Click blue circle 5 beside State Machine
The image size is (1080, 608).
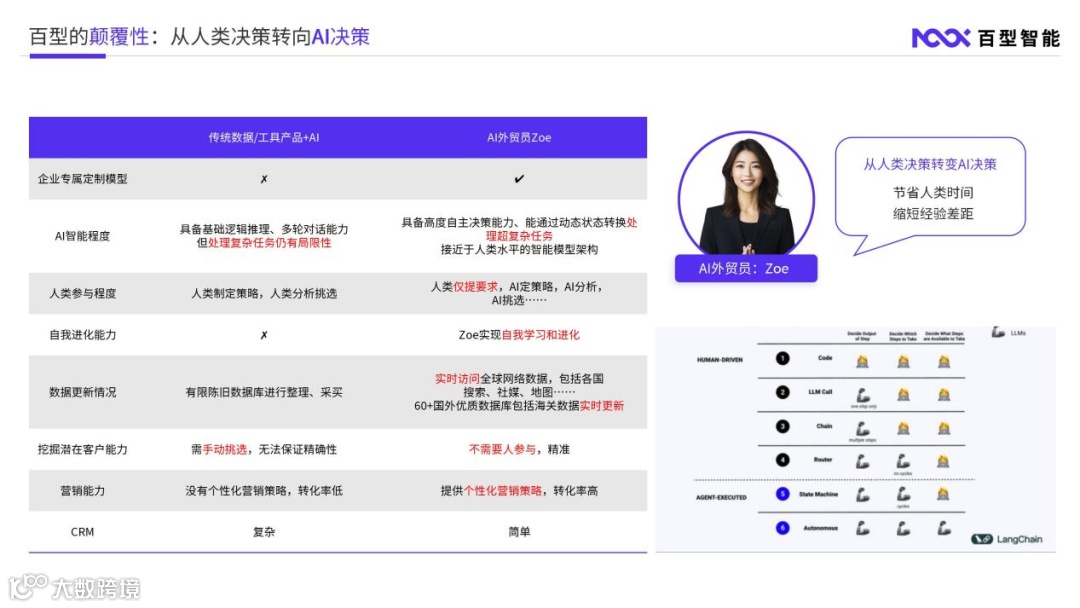[782, 494]
